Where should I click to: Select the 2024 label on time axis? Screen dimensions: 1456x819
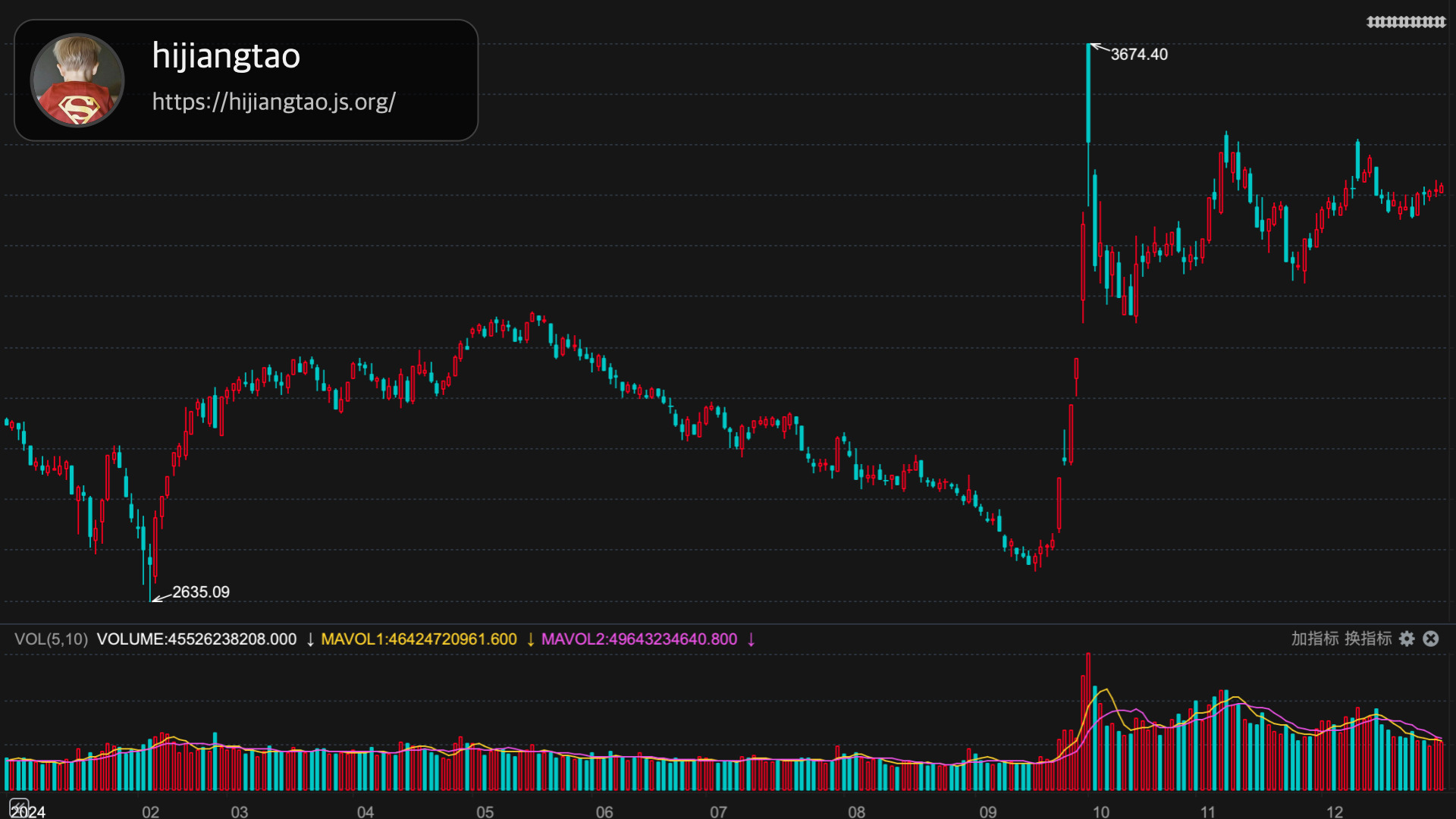(28, 811)
